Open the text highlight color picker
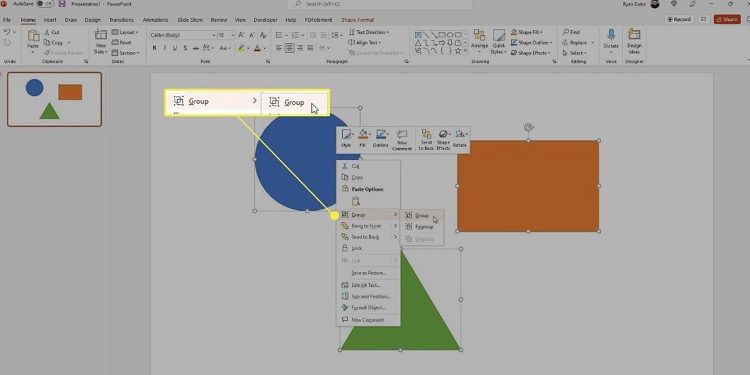 click(x=244, y=48)
